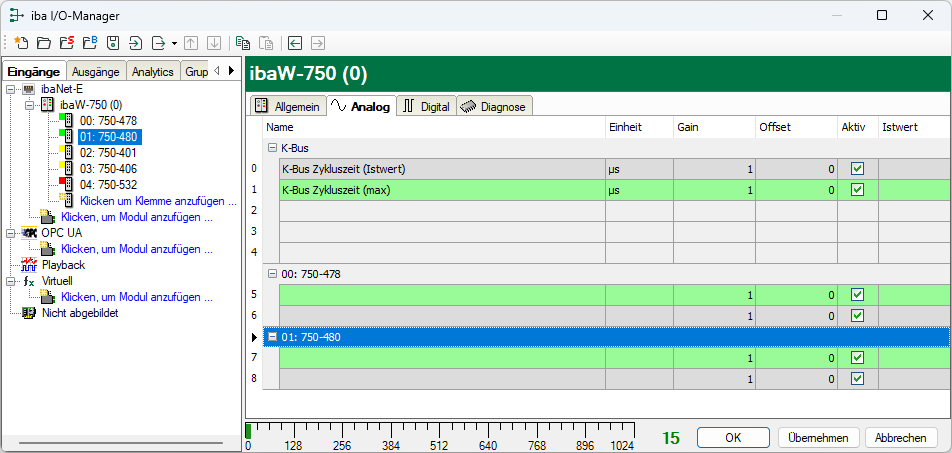Viewport: 952px width, 453px height.
Task: Click the OPC UA node icon
Action: 29,233
